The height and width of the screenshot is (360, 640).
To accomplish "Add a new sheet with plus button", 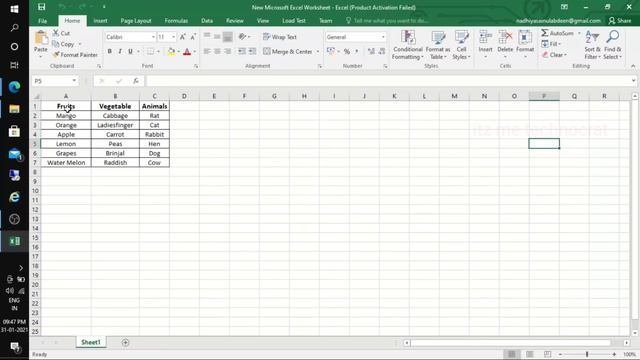I will click(125, 342).
